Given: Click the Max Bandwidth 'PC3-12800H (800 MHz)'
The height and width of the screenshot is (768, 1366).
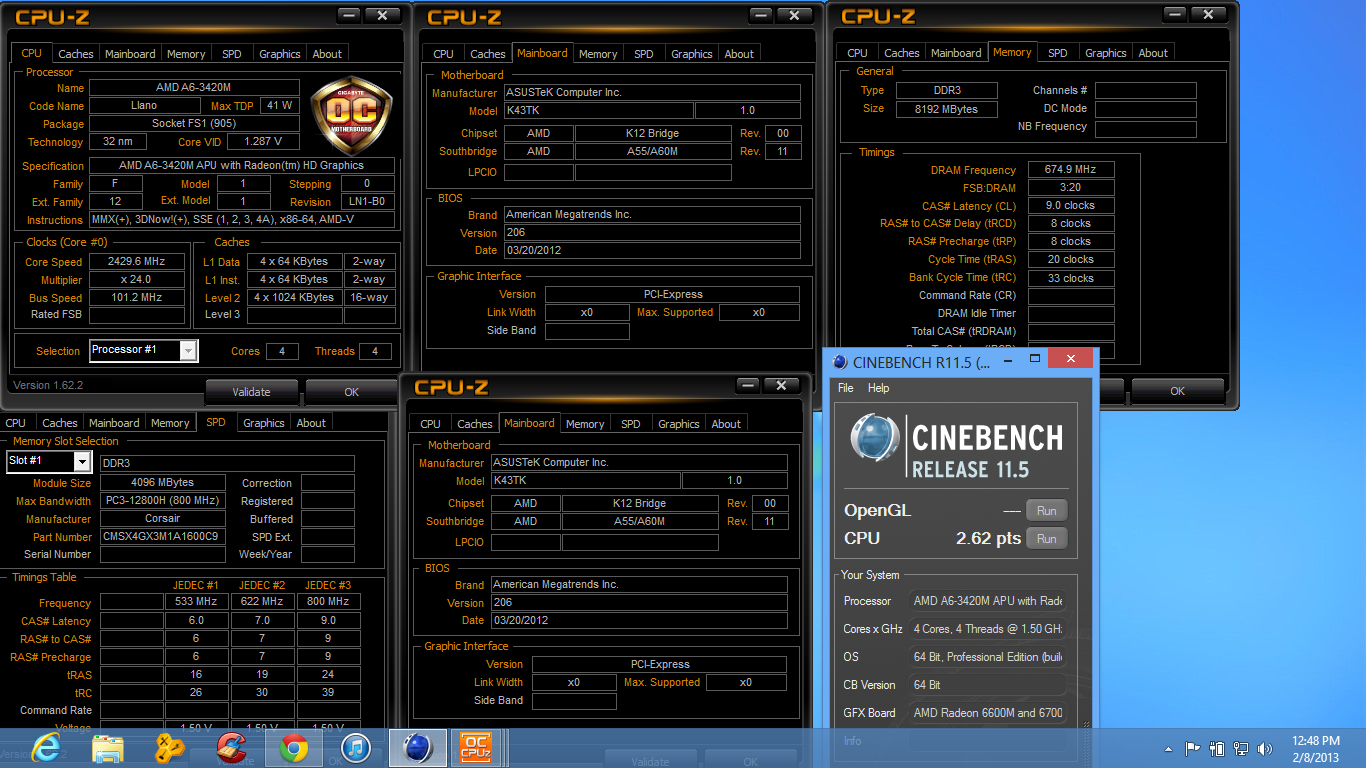Looking at the screenshot, I should click(x=162, y=501).
